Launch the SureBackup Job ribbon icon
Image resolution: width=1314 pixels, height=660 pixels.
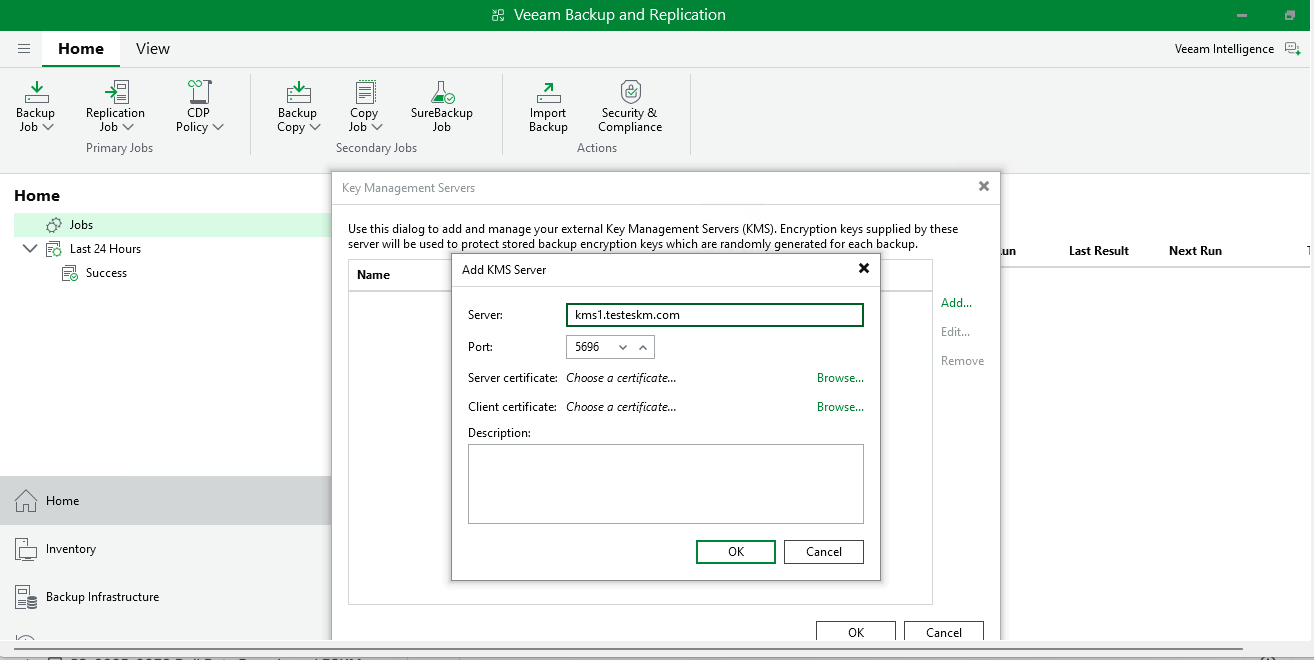pyautogui.click(x=442, y=93)
